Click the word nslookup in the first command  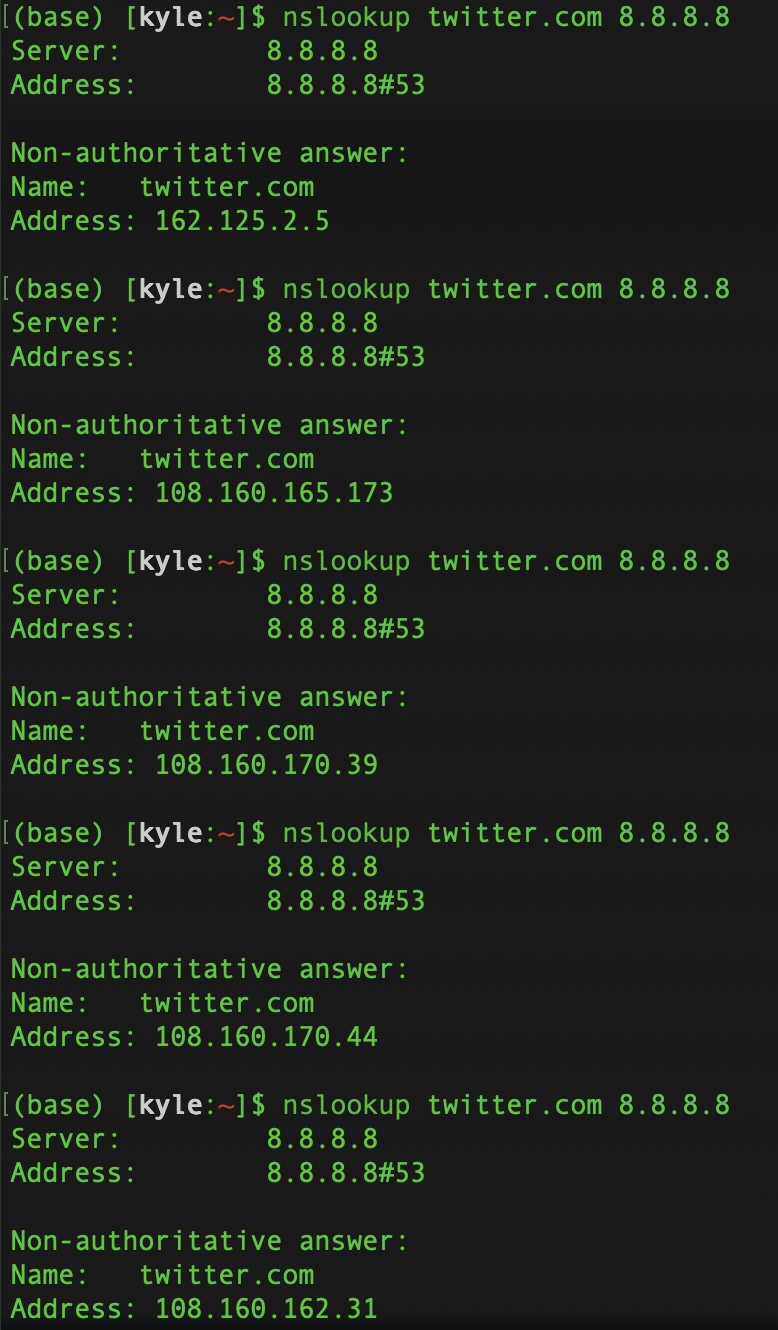[345, 17]
